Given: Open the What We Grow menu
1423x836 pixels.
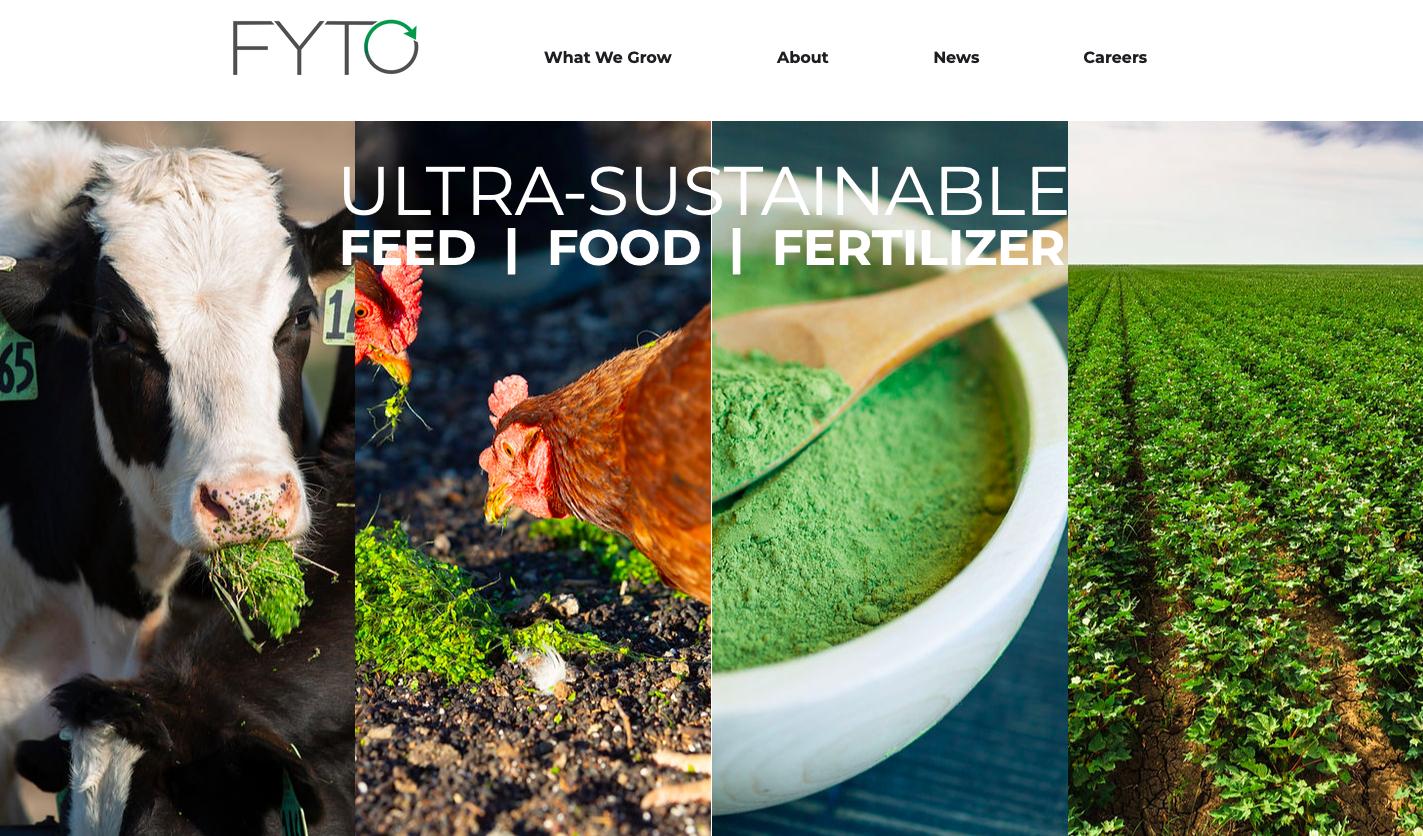Looking at the screenshot, I should (x=607, y=58).
